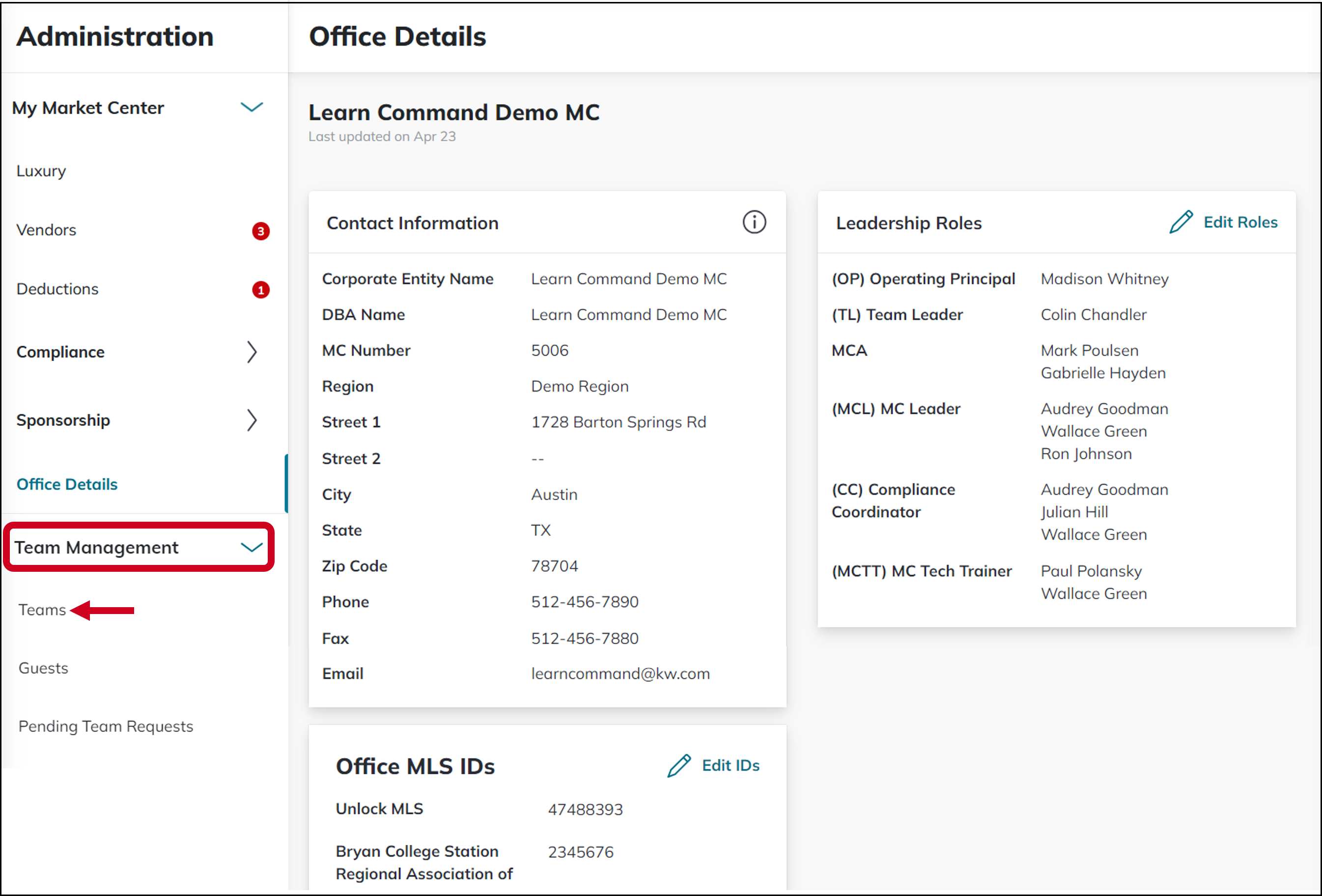The width and height of the screenshot is (1322, 896).
Task: Click the Edit IDs link
Action: pyautogui.click(x=731, y=766)
